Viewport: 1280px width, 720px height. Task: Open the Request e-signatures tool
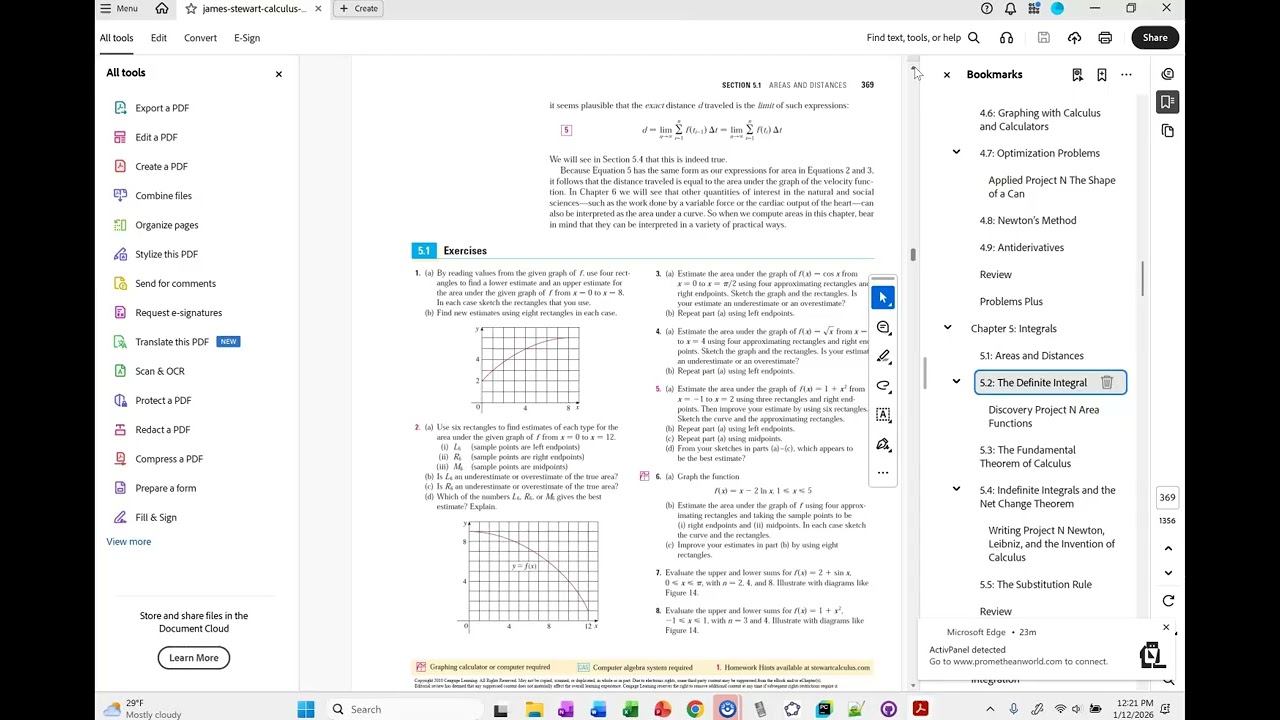pos(178,313)
